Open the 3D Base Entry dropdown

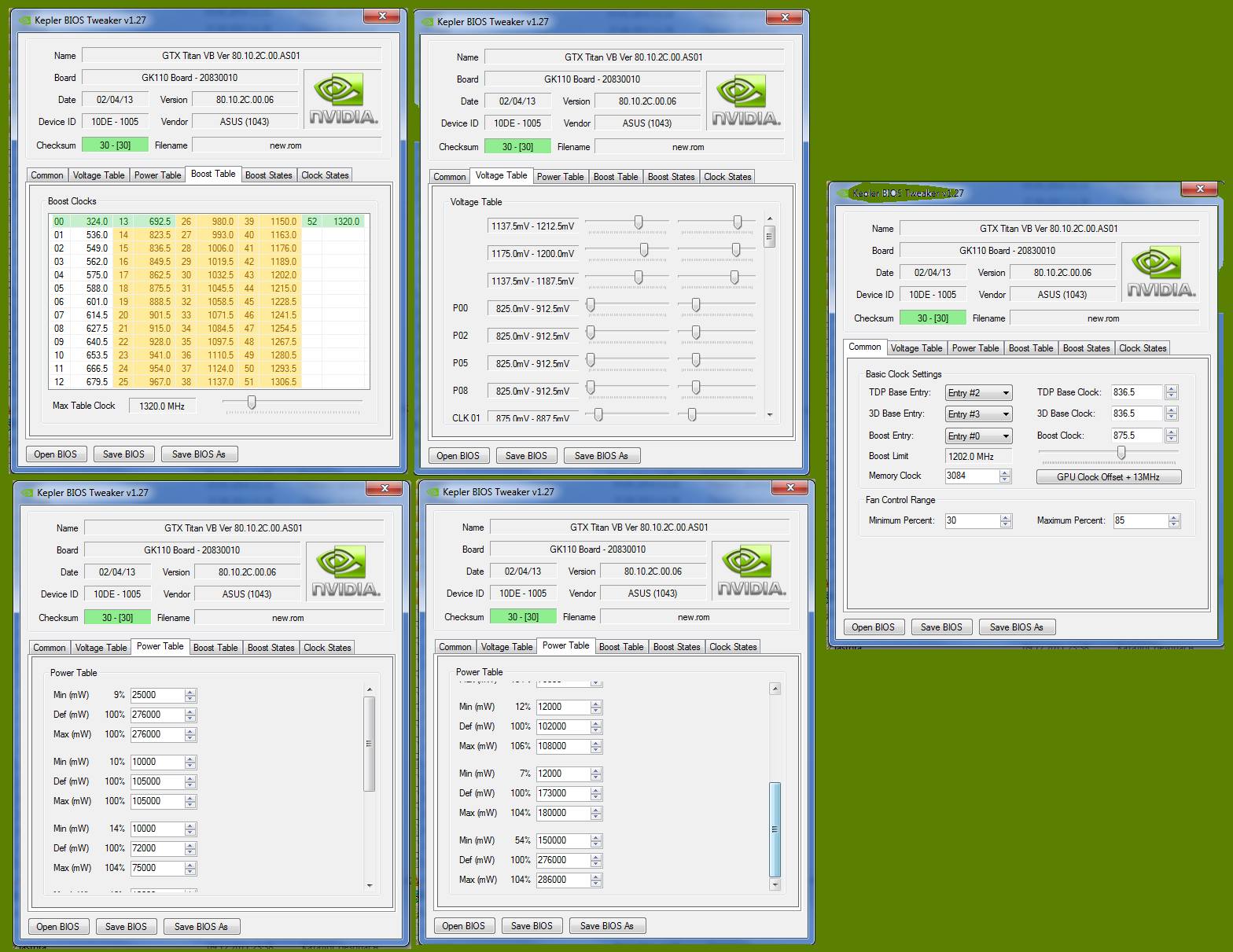tap(978, 414)
